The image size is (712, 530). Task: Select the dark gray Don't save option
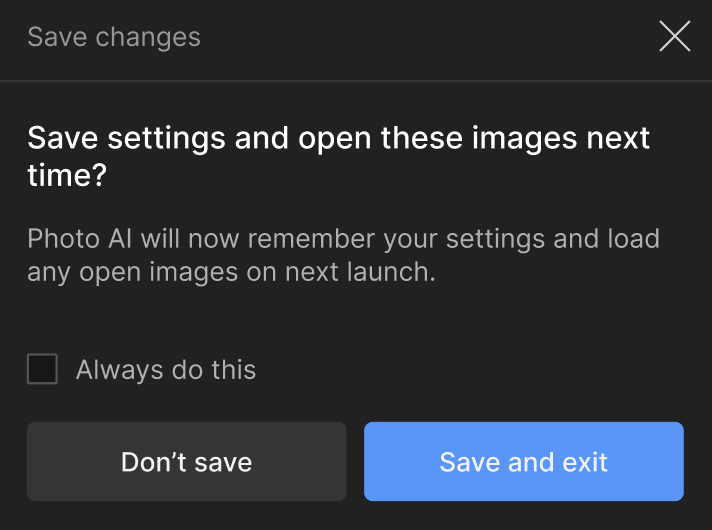[x=186, y=462]
